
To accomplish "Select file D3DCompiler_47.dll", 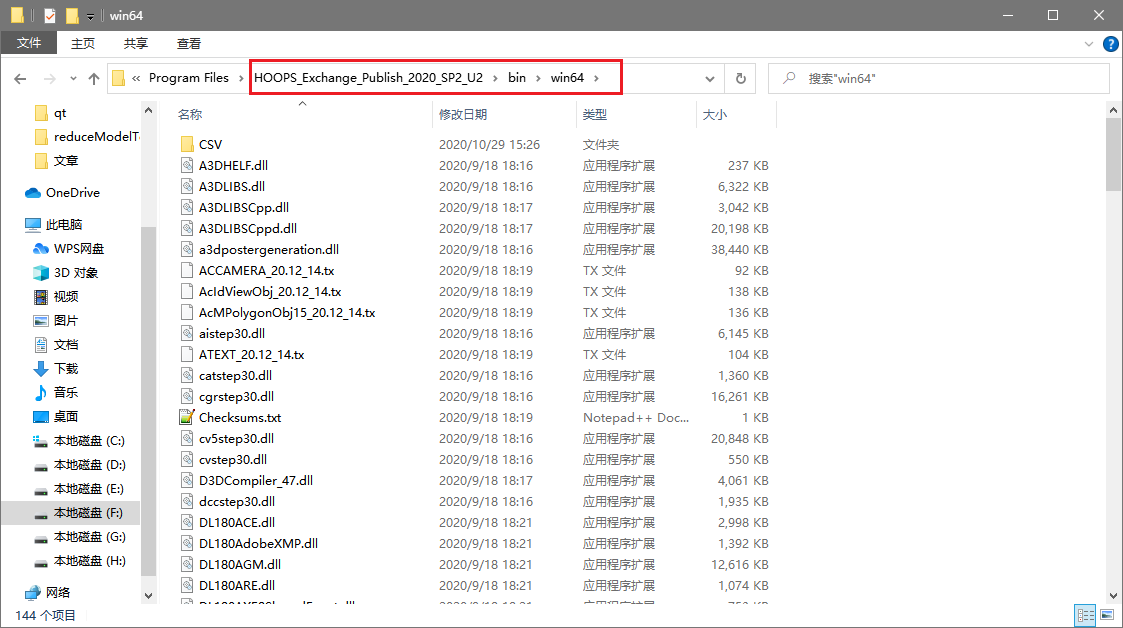I will 256,480.
